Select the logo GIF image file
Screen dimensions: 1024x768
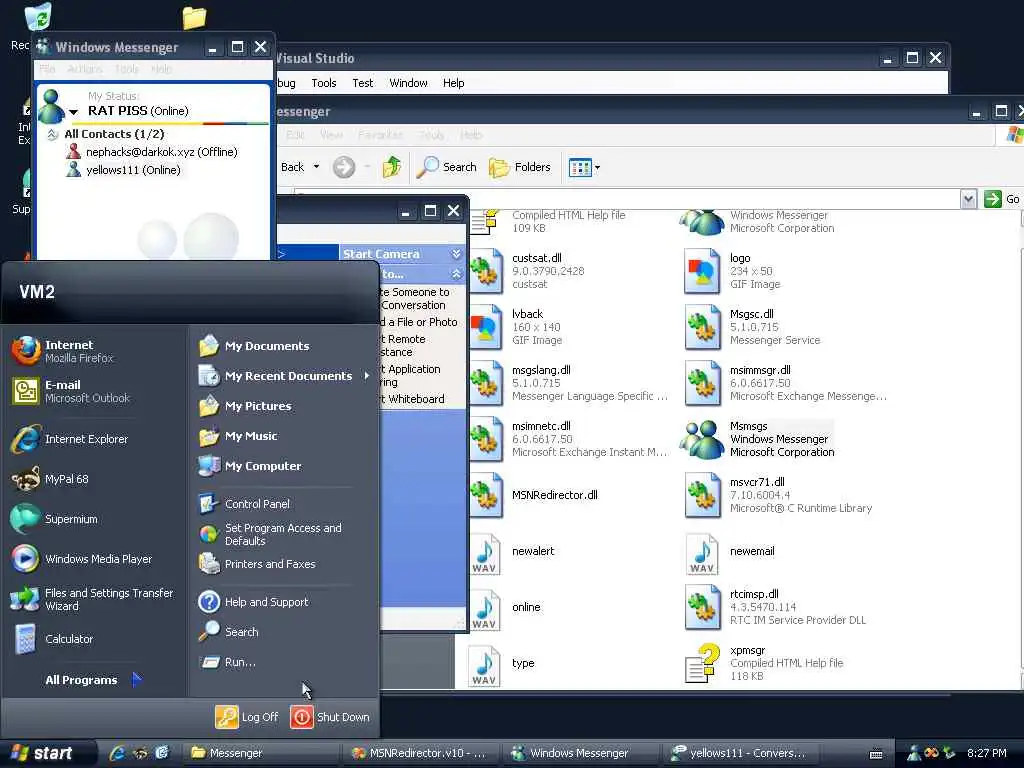coord(733,271)
